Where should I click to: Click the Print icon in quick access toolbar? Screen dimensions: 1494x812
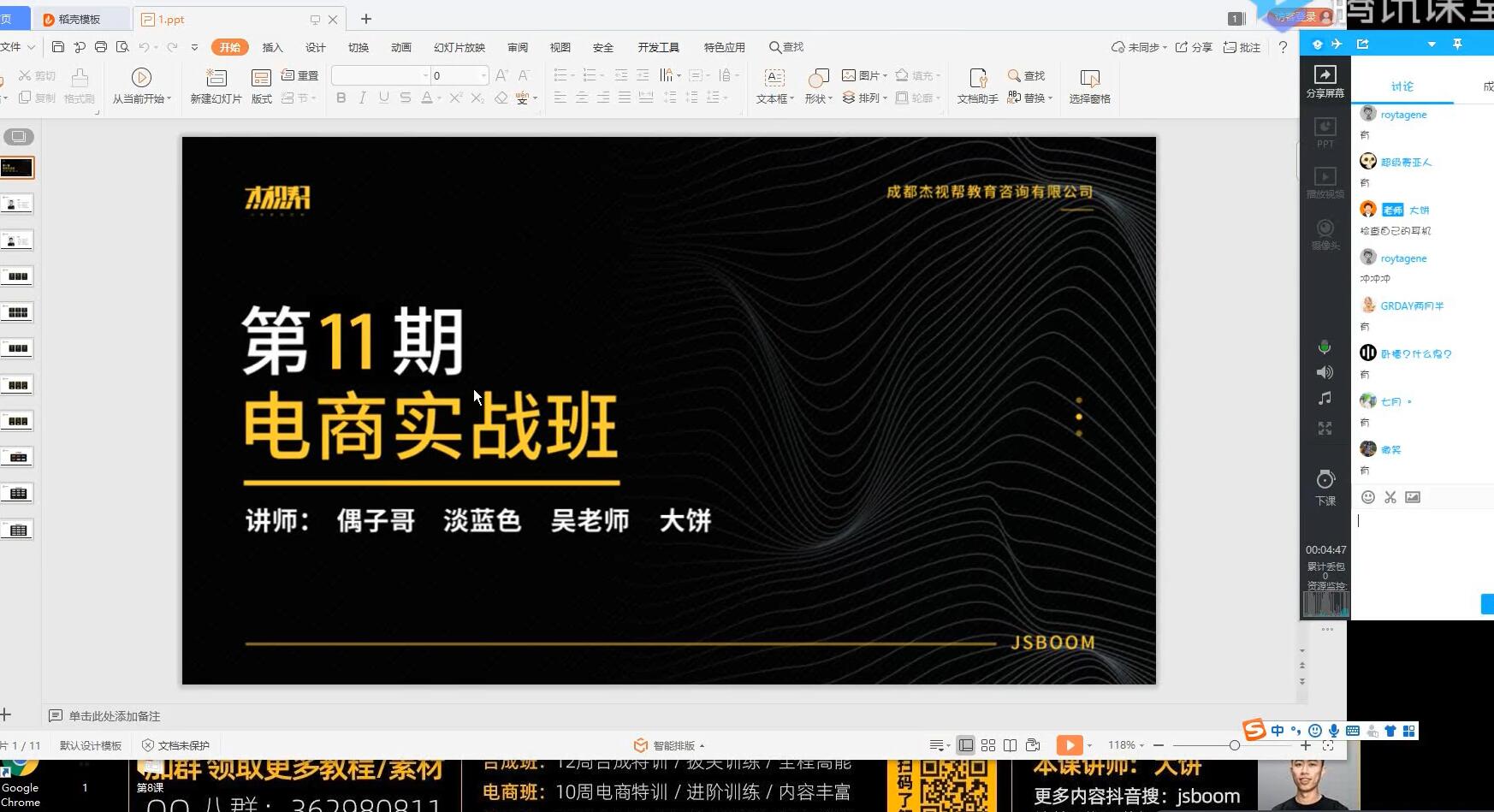[101, 47]
